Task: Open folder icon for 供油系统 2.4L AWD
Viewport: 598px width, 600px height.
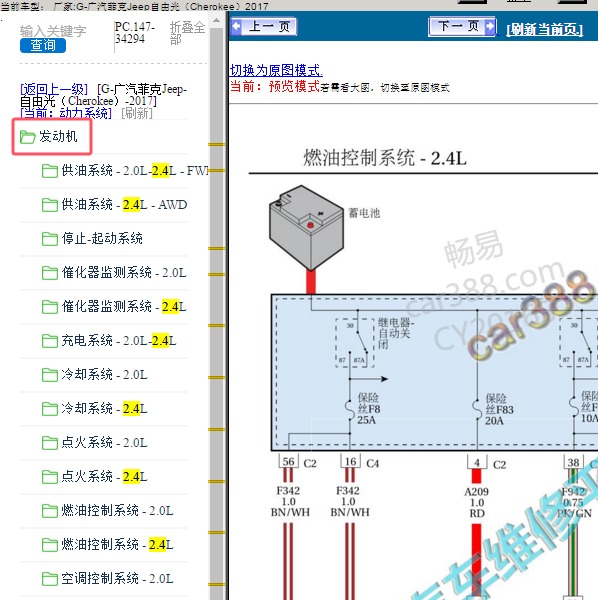Action: click(x=50, y=205)
